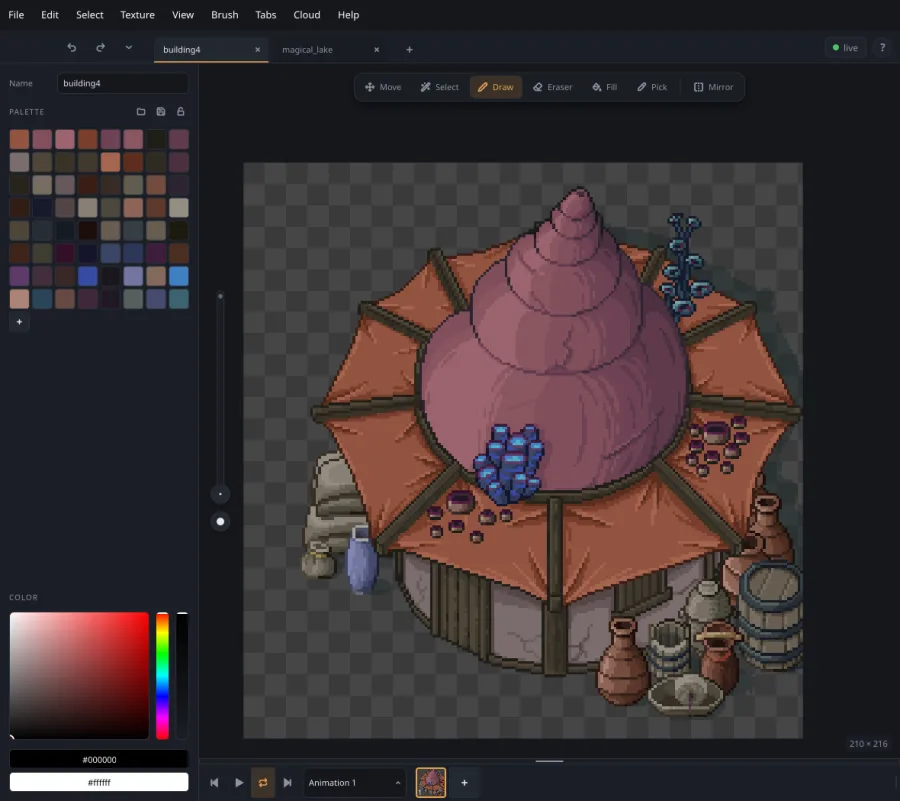Open the Select menu

(90, 15)
